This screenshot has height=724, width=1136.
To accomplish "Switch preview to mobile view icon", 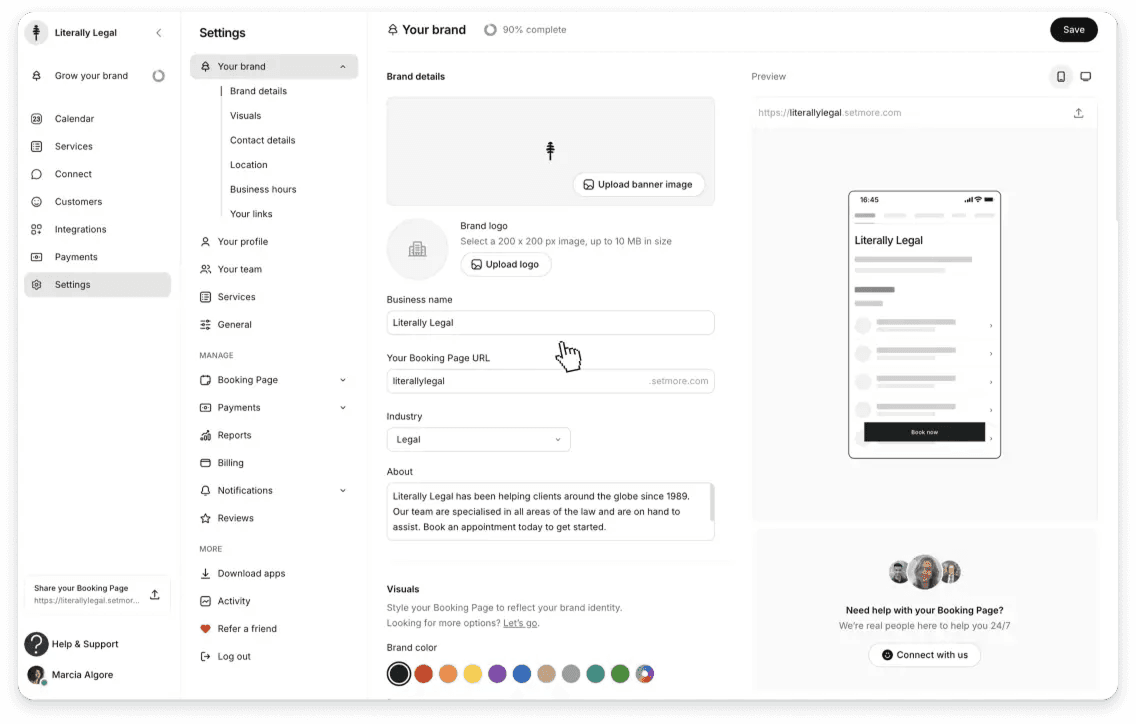I will tap(1061, 76).
